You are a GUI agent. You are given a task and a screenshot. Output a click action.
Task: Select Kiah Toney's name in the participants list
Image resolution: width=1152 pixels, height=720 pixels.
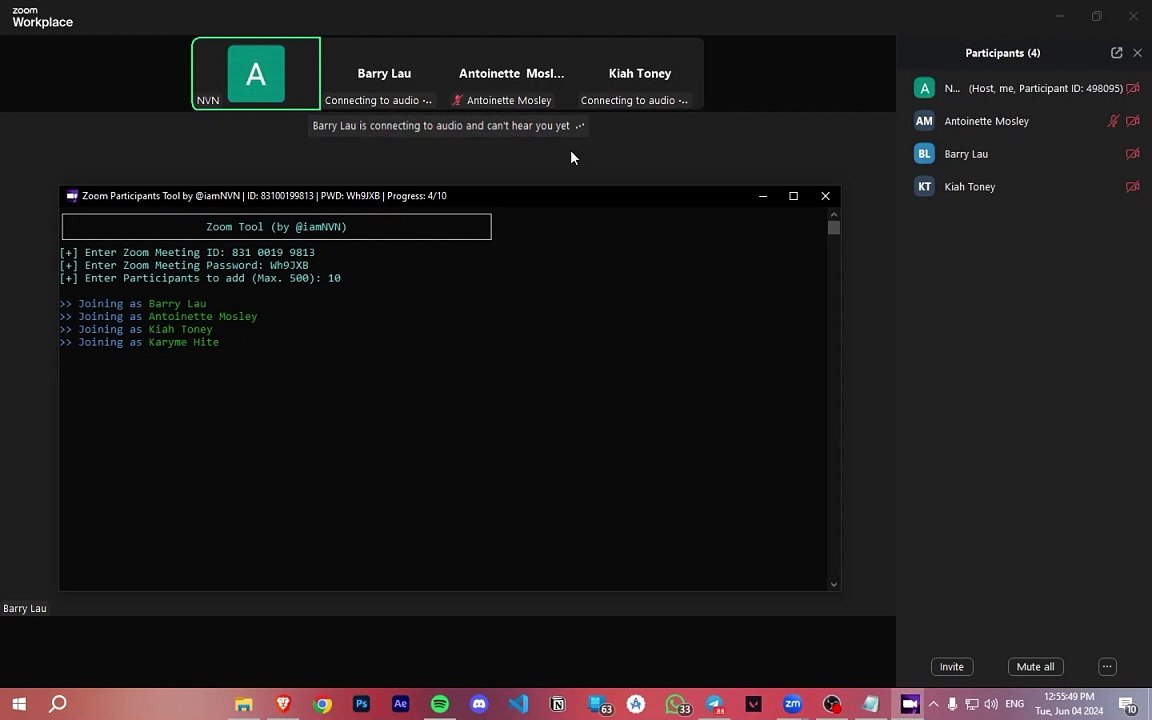(x=970, y=187)
